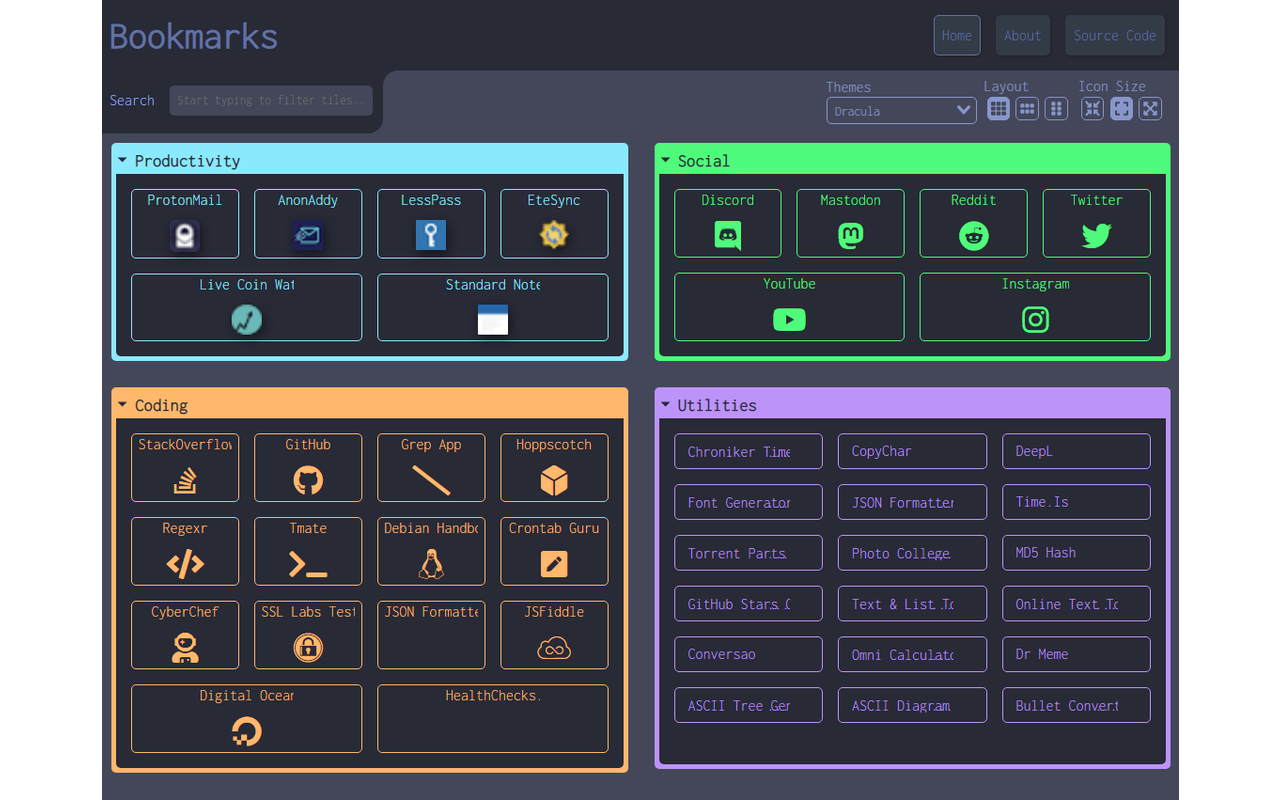
Task: Open the Omni Calculator tile
Action: [912, 654]
